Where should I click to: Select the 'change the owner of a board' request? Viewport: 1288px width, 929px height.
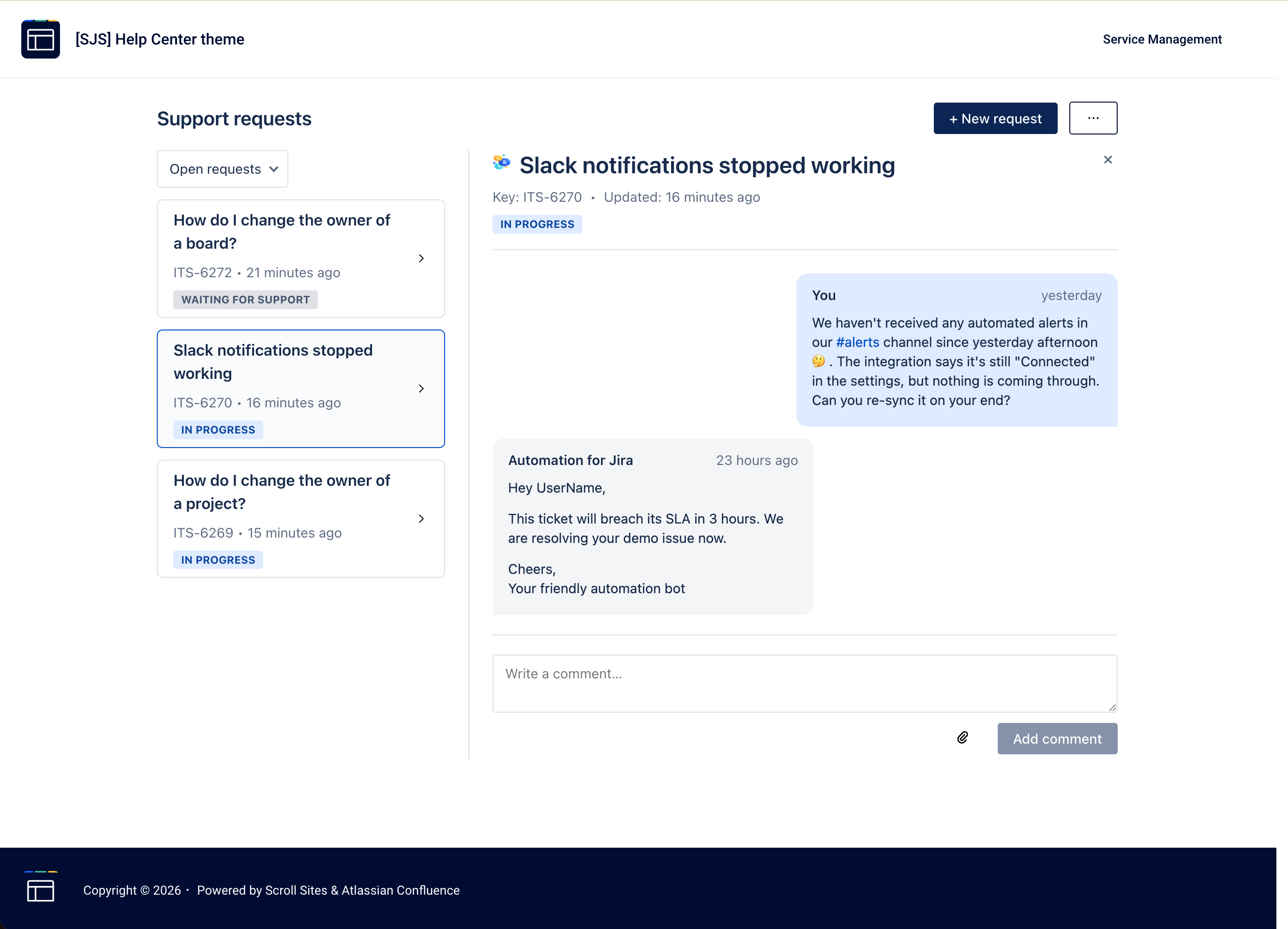pos(282,231)
